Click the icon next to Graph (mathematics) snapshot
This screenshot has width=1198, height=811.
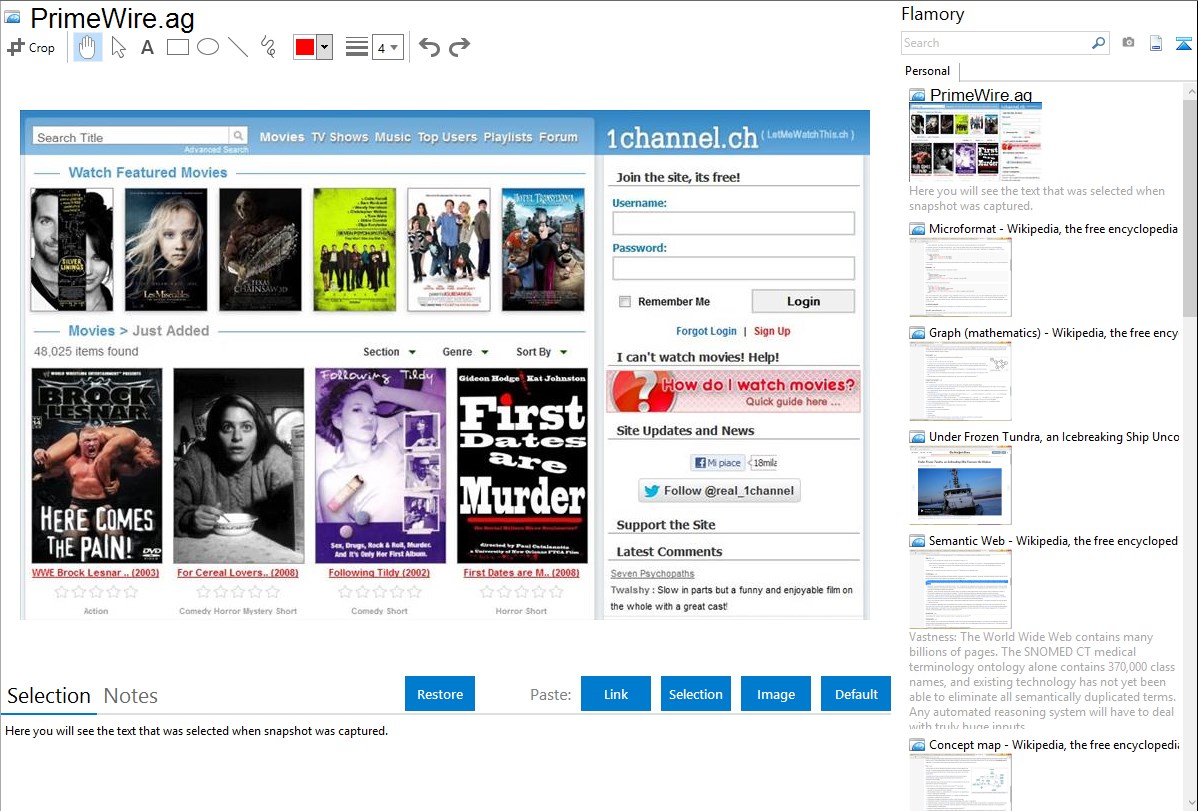click(917, 333)
